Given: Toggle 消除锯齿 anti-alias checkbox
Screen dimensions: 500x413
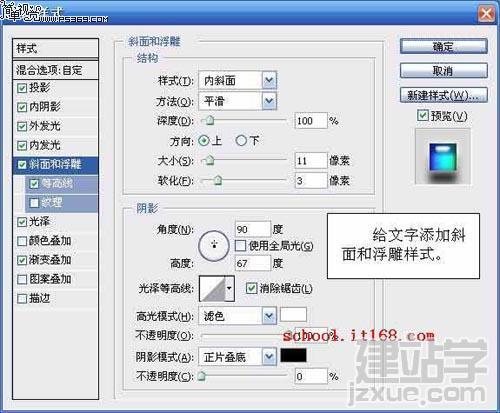Looking at the screenshot, I should pos(251,288).
